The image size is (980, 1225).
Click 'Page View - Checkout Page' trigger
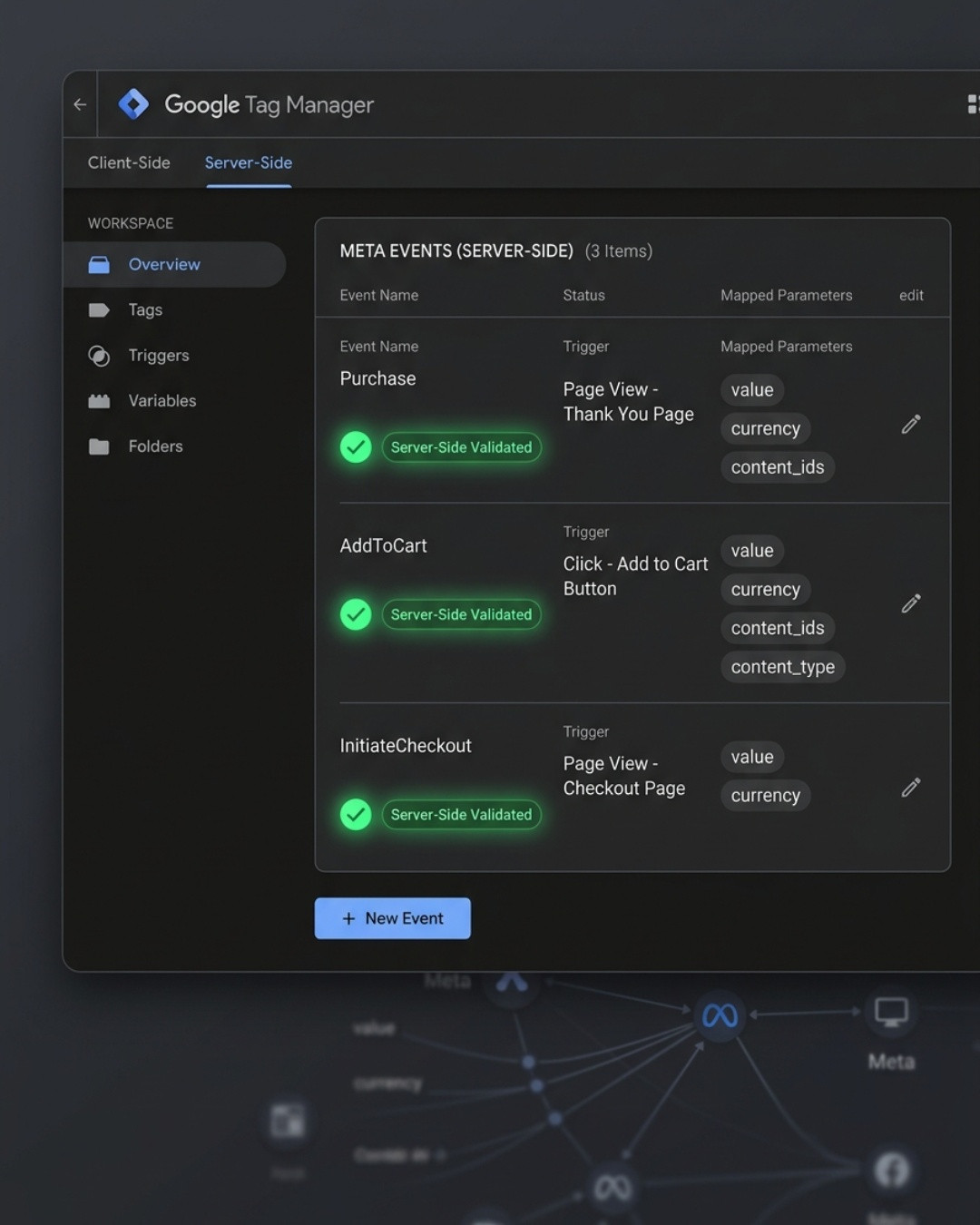tap(624, 776)
